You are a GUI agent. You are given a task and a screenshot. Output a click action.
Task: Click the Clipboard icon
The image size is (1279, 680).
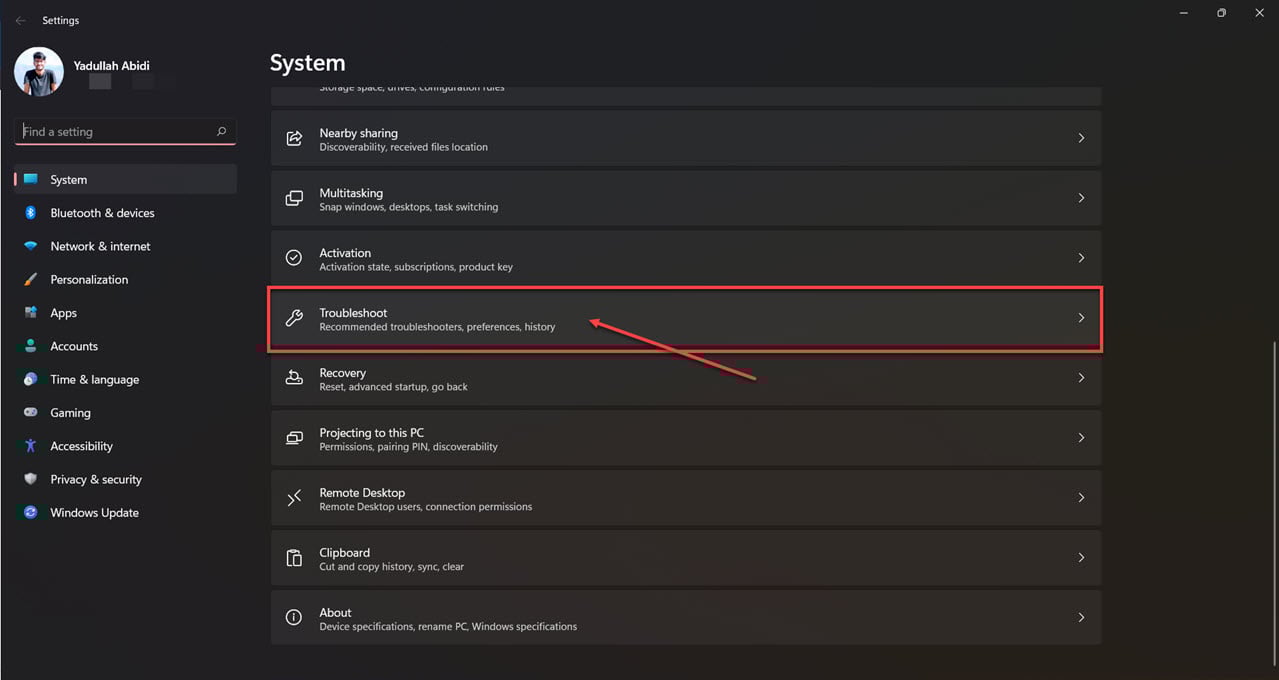294,558
